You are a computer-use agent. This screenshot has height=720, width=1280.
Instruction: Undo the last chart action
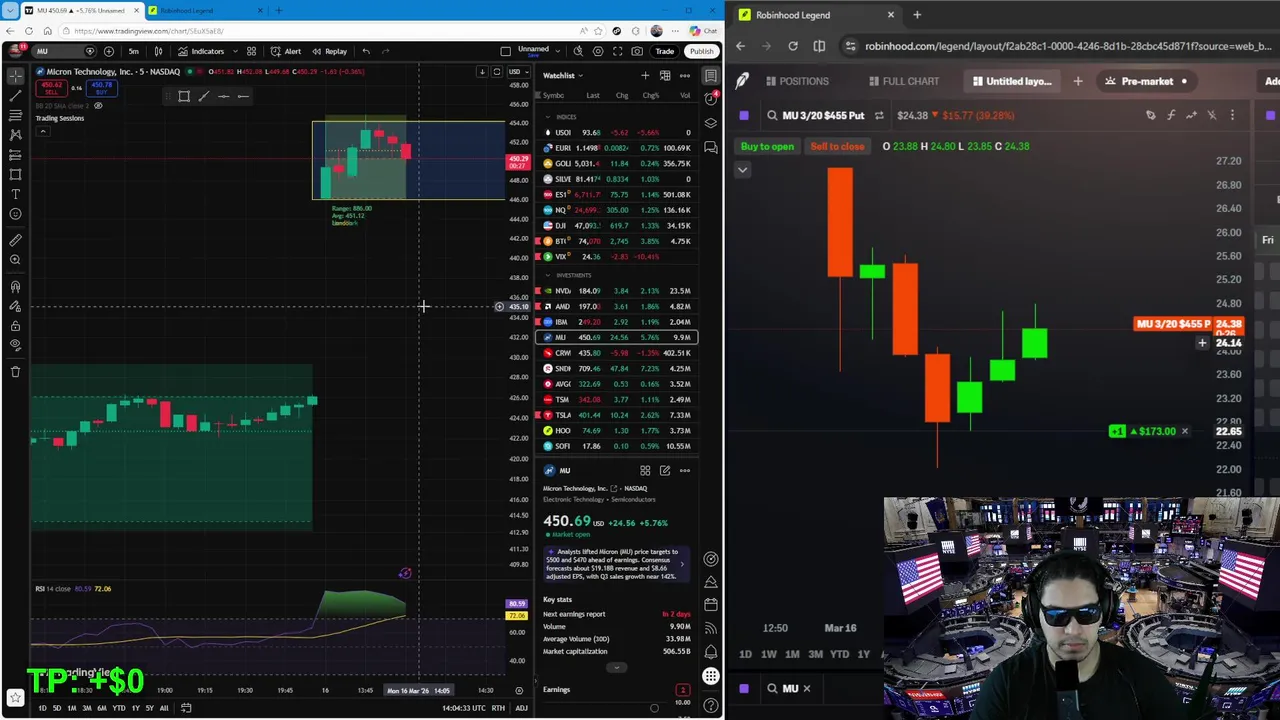pos(366,51)
